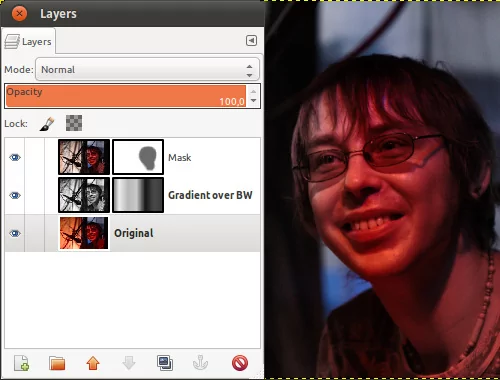Click the Opacity slider bar
This screenshot has width=500, height=380.
tap(126, 96)
